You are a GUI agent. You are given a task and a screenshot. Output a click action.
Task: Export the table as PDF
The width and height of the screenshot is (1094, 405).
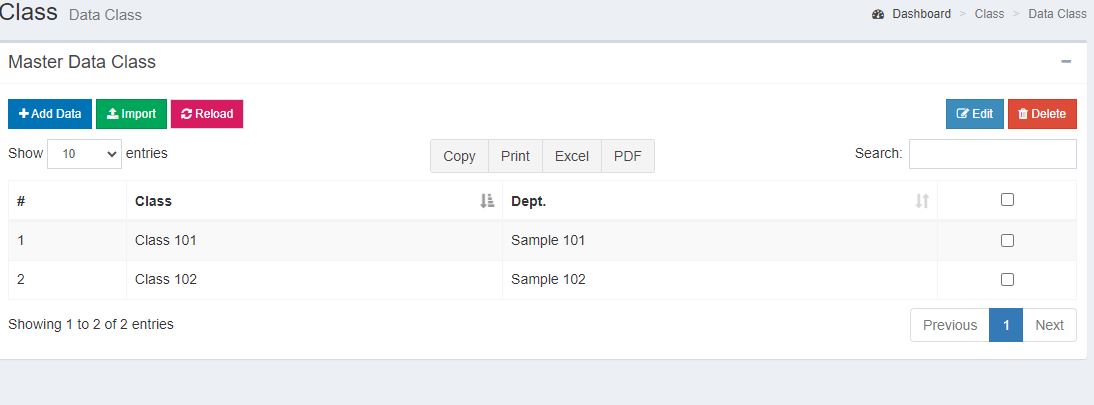(628, 156)
